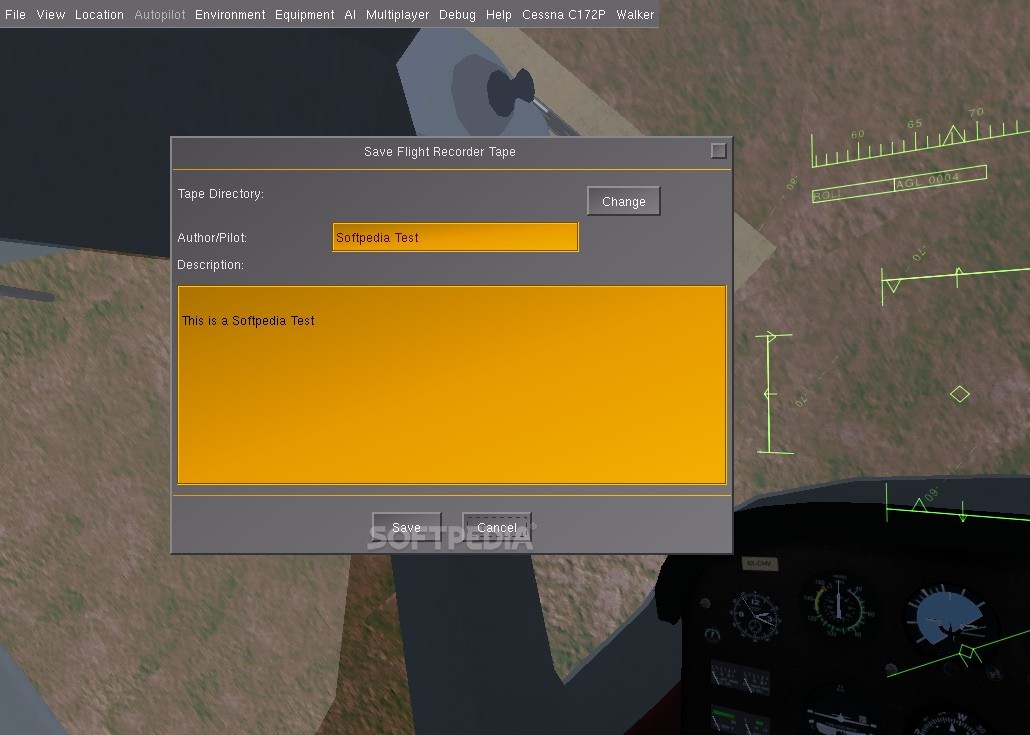Open the Autopilot menu

pos(160,14)
